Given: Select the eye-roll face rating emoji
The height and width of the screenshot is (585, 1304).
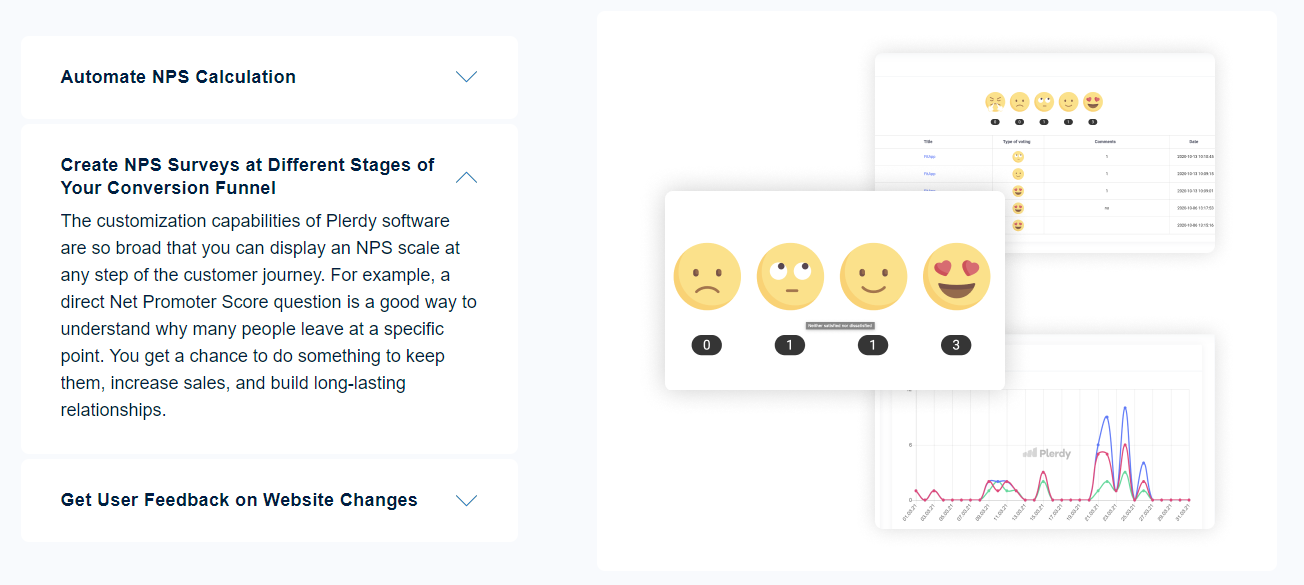Looking at the screenshot, I should [789, 275].
